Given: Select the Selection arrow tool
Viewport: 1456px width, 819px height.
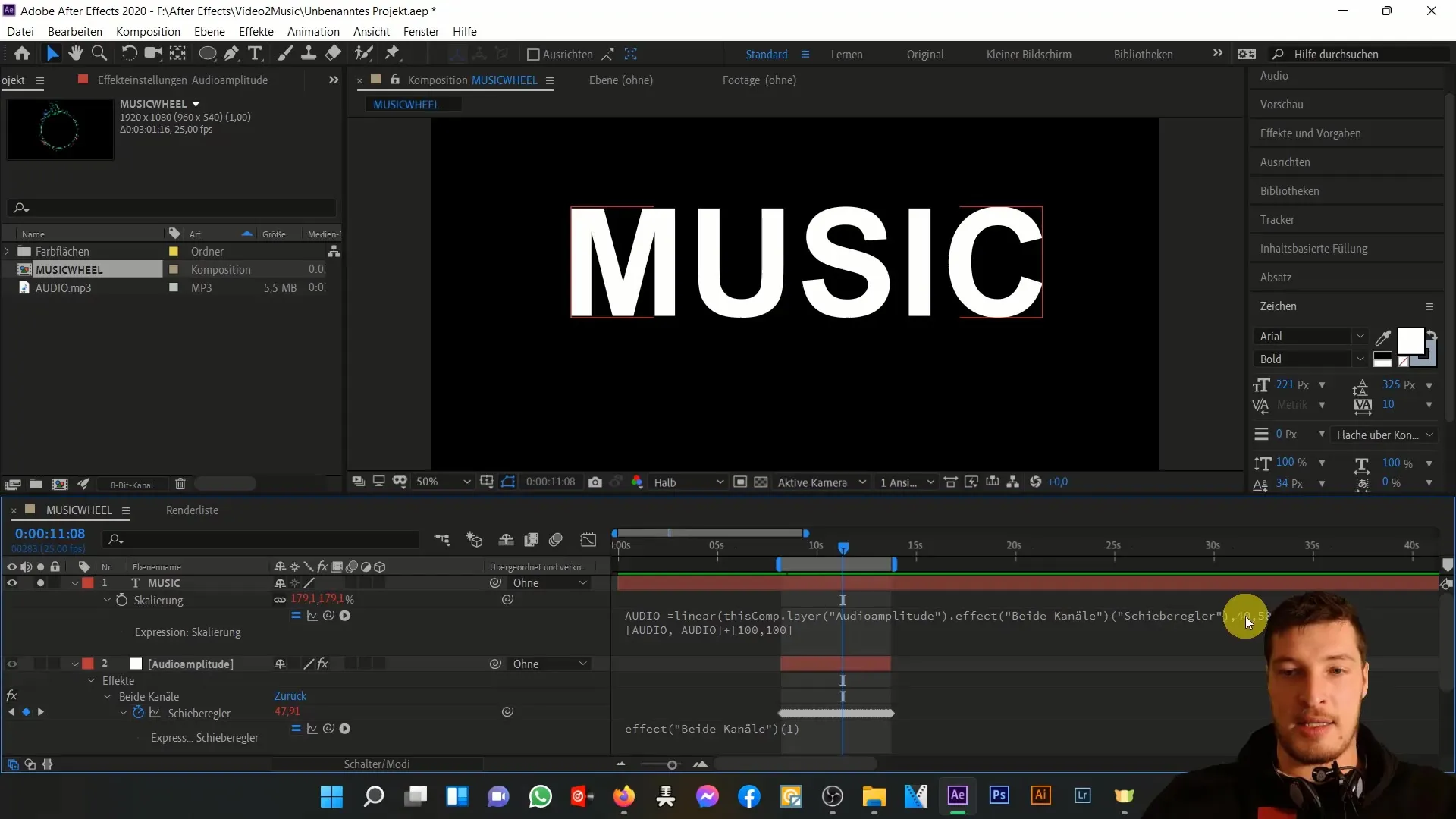Looking at the screenshot, I should coord(52,53).
